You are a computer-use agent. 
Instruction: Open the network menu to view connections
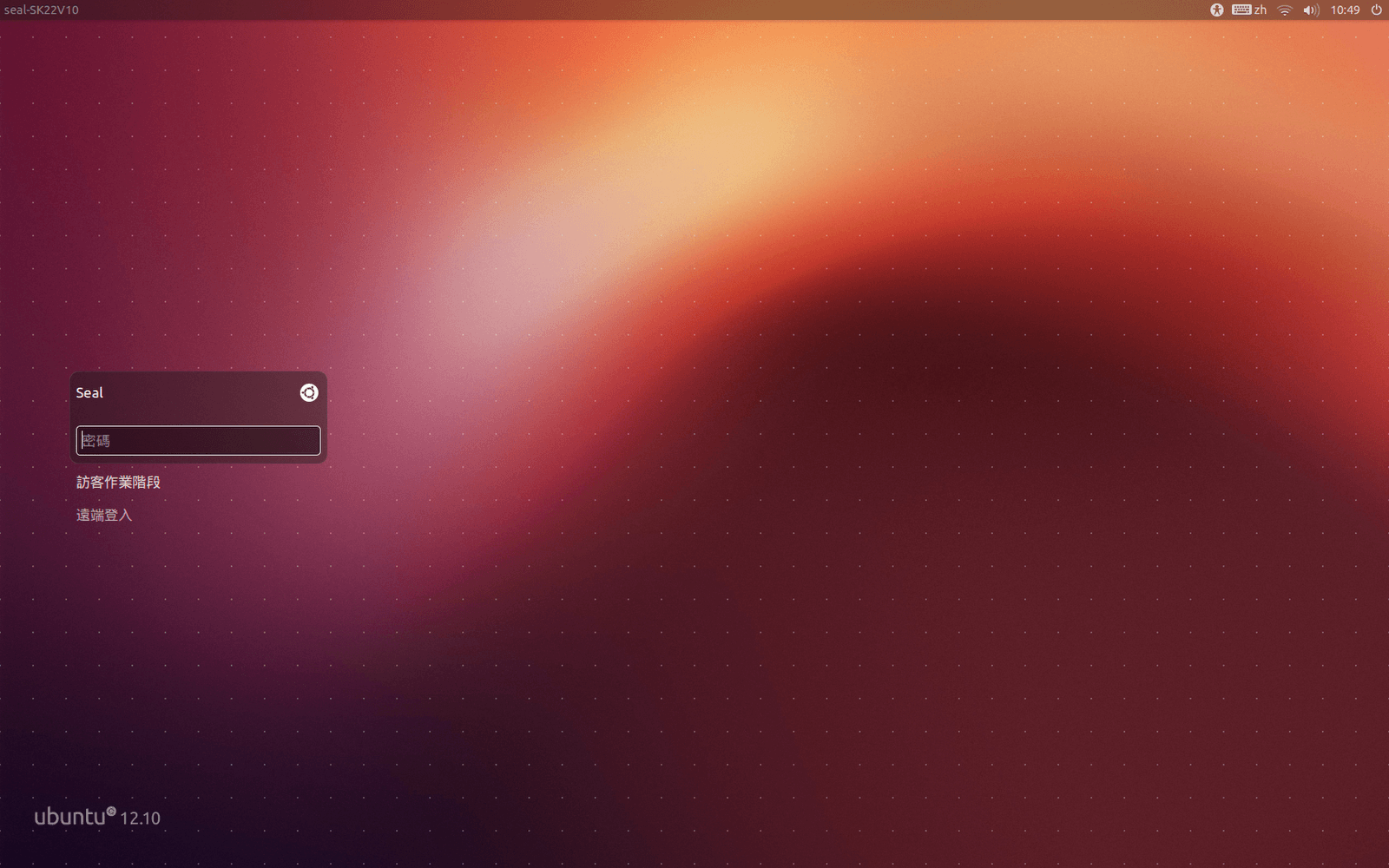[1283, 10]
